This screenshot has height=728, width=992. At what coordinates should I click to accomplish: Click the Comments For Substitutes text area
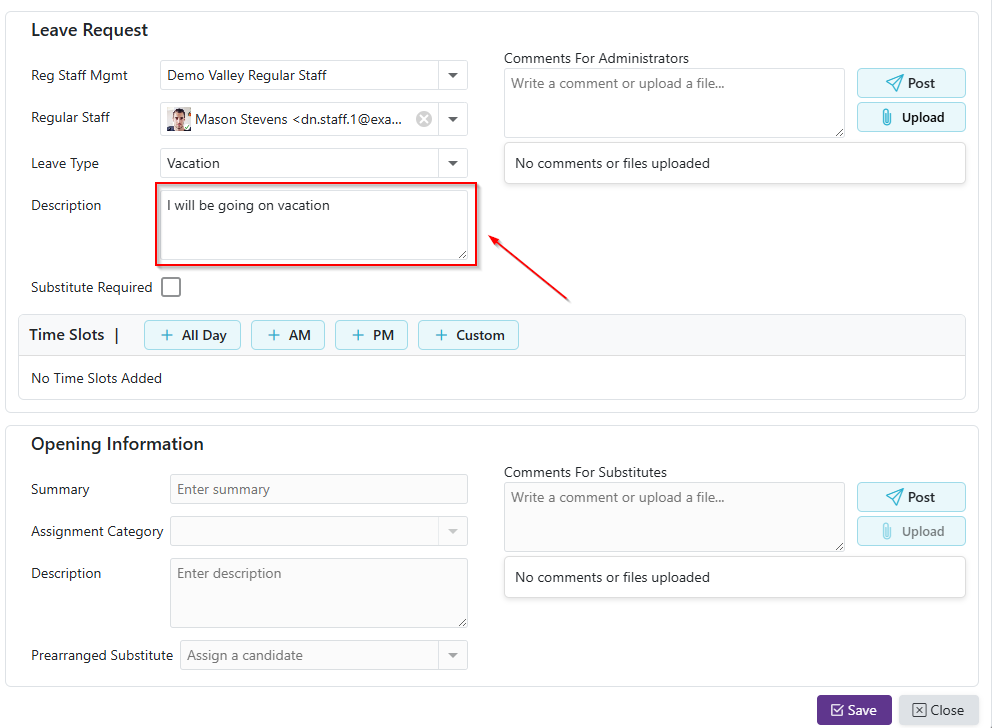pos(673,516)
